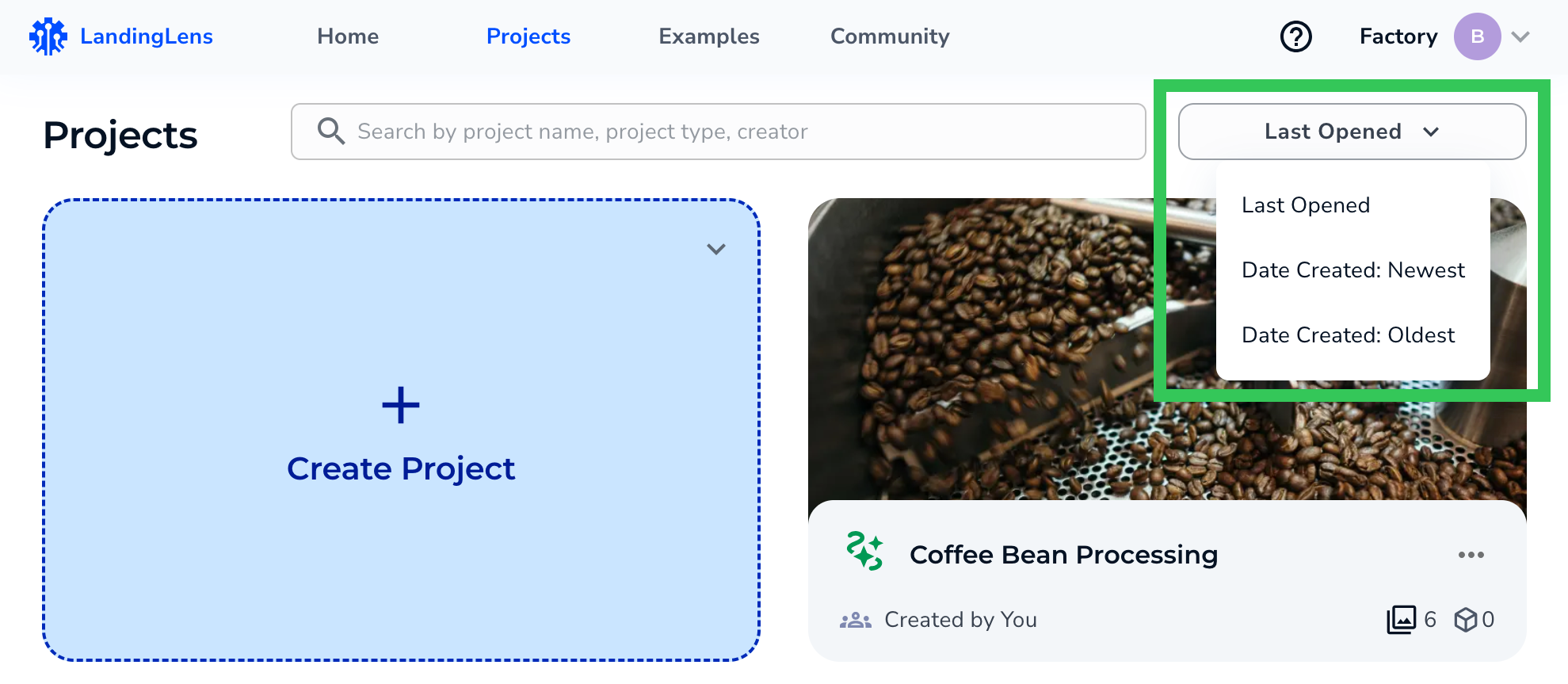Image resolution: width=1568 pixels, height=684 pixels.
Task: Click the Coffee Bean Processing project type icon
Action: [863, 554]
